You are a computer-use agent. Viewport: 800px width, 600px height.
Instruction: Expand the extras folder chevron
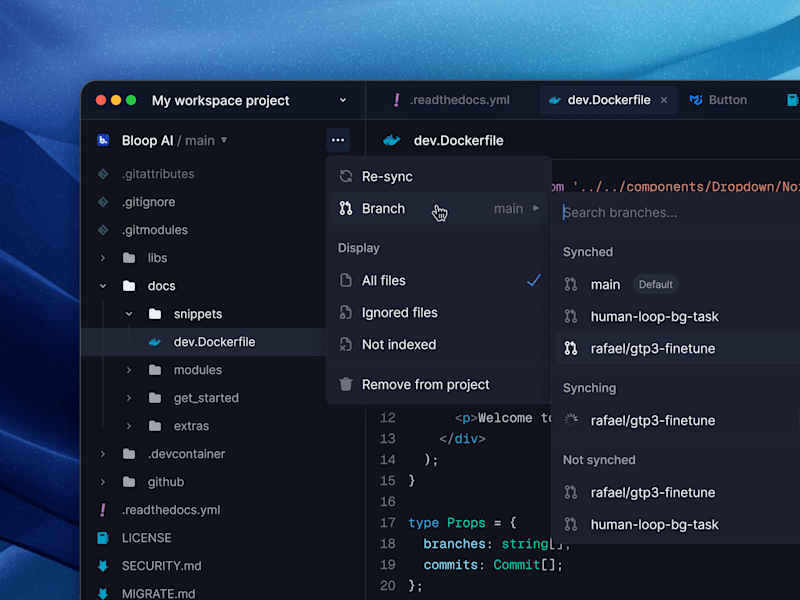pos(129,426)
